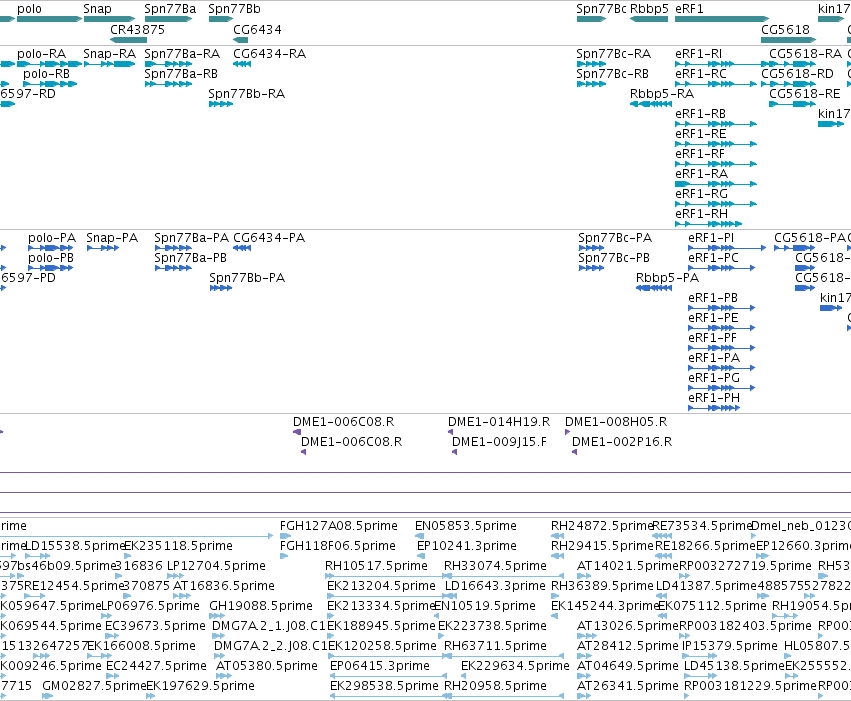This screenshot has height=701, width=851.
Task: Open transcript 'eRF1-RH'
Action: click(x=702, y=214)
